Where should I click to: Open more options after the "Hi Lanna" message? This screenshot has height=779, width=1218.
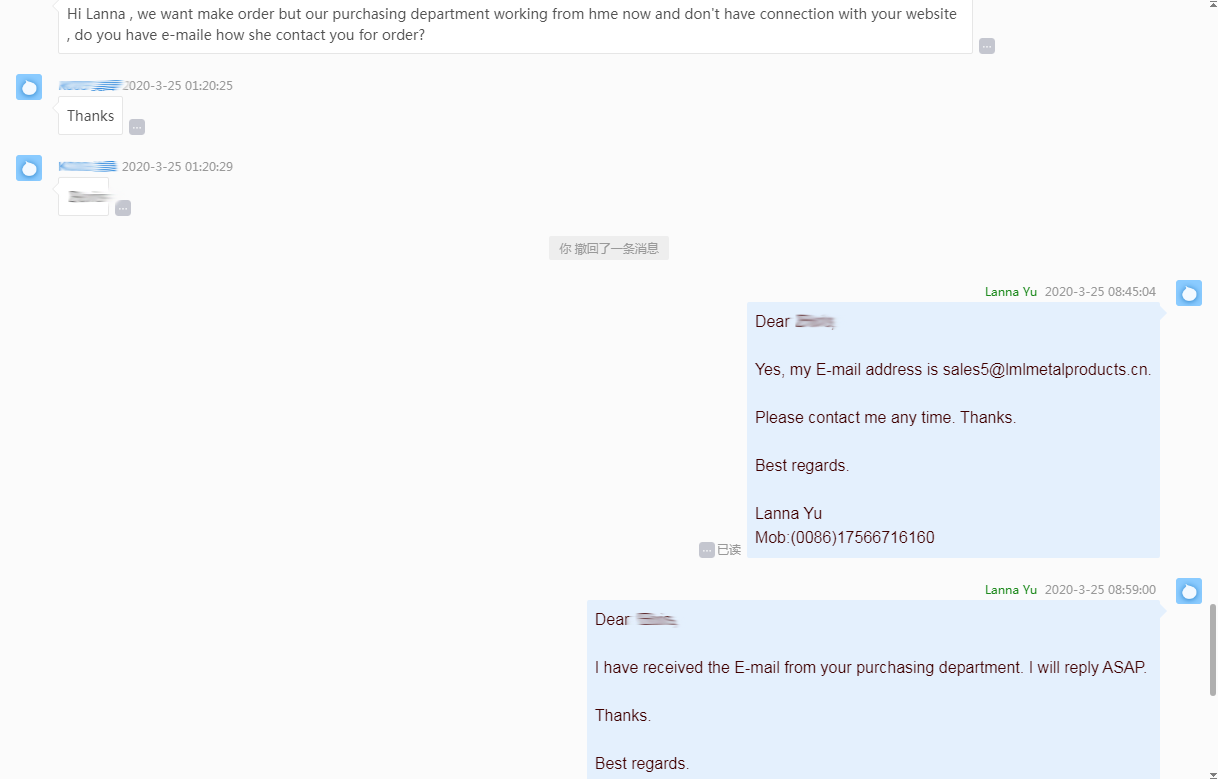click(x=987, y=46)
